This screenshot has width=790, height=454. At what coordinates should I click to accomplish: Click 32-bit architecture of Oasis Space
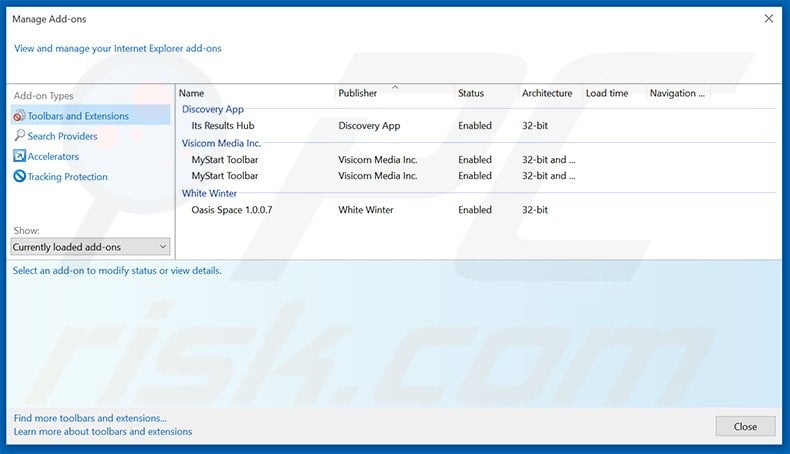pyautogui.click(x=535, y=210)
